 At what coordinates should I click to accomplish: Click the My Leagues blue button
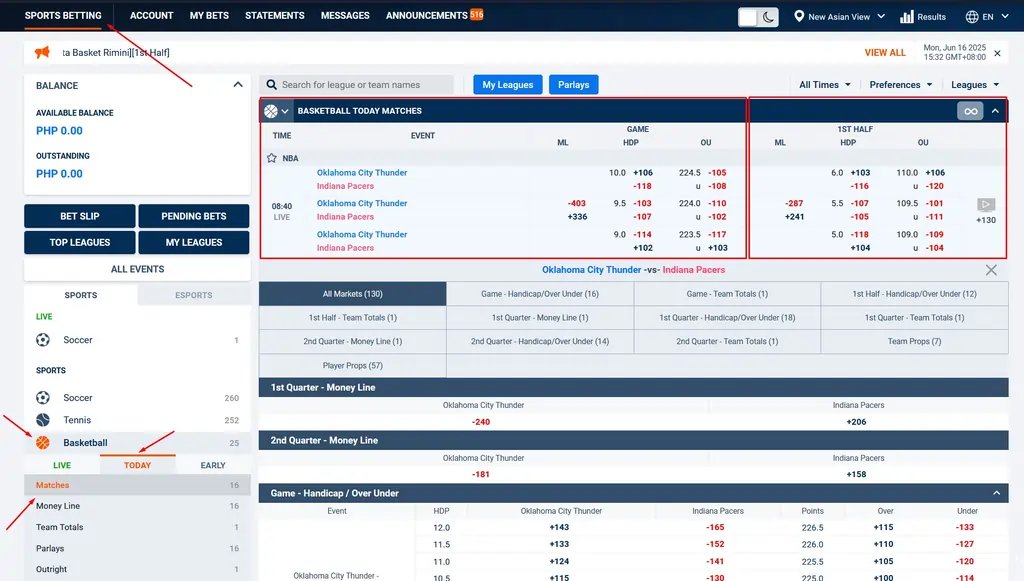(507, 85)
